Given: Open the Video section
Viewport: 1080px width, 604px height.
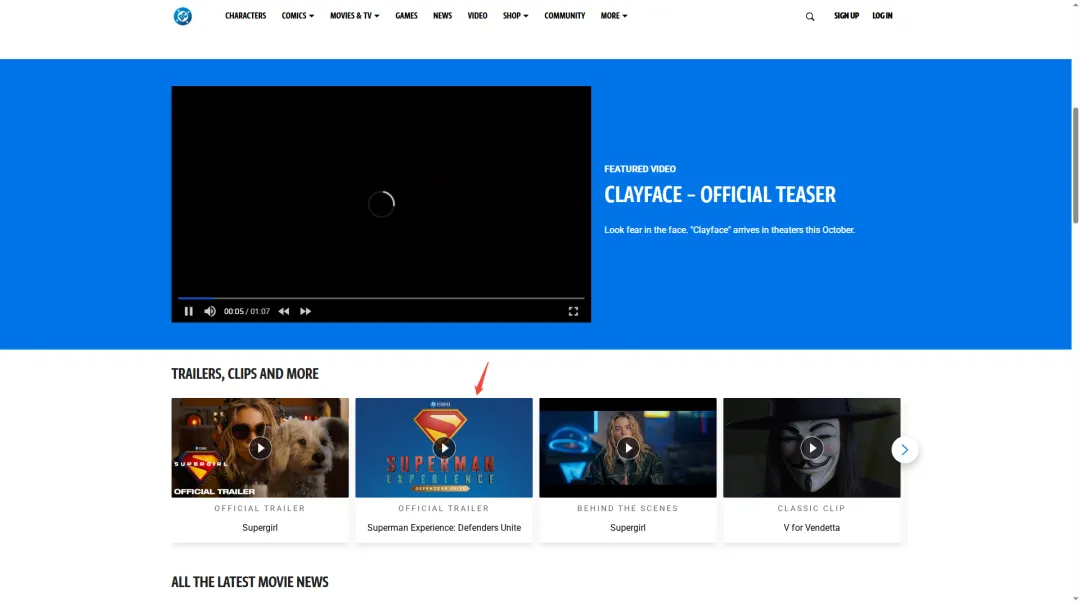Looking at the screenshot, I should (477, 16).
